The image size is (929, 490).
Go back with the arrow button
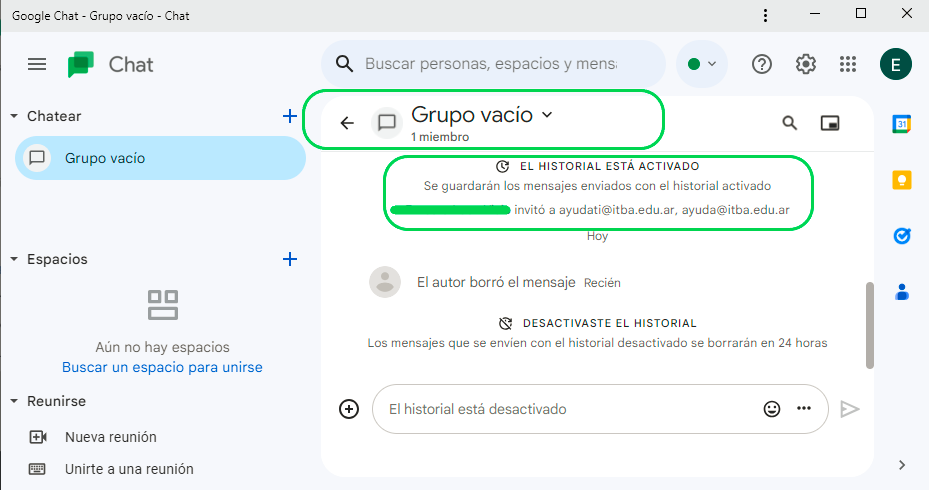pyautogui.click(x=347, y=123)
